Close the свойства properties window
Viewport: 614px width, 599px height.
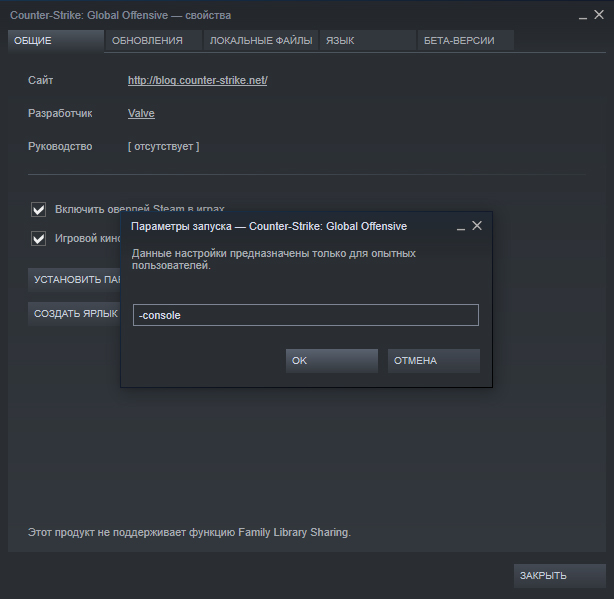[x=599, y=15]
